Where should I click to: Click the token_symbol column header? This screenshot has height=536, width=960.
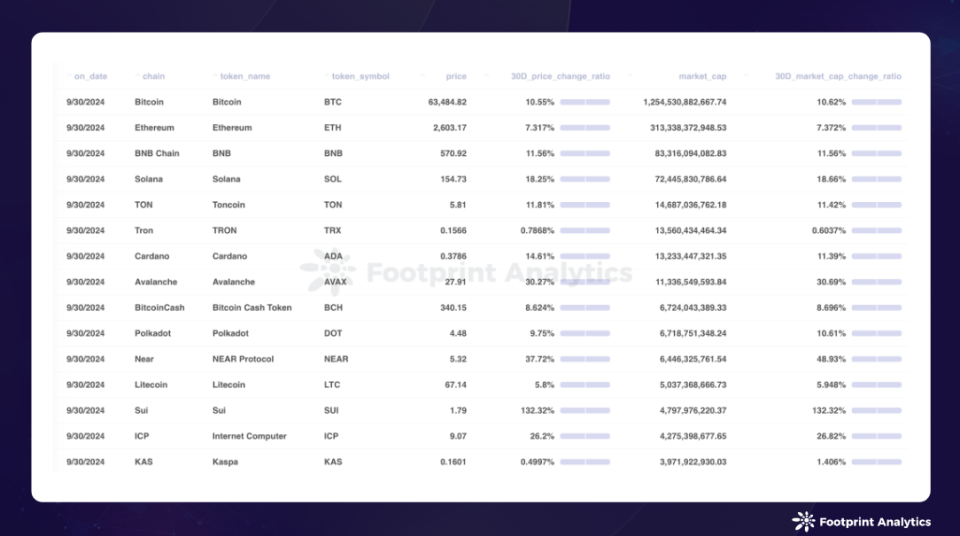tap(360, 76)
